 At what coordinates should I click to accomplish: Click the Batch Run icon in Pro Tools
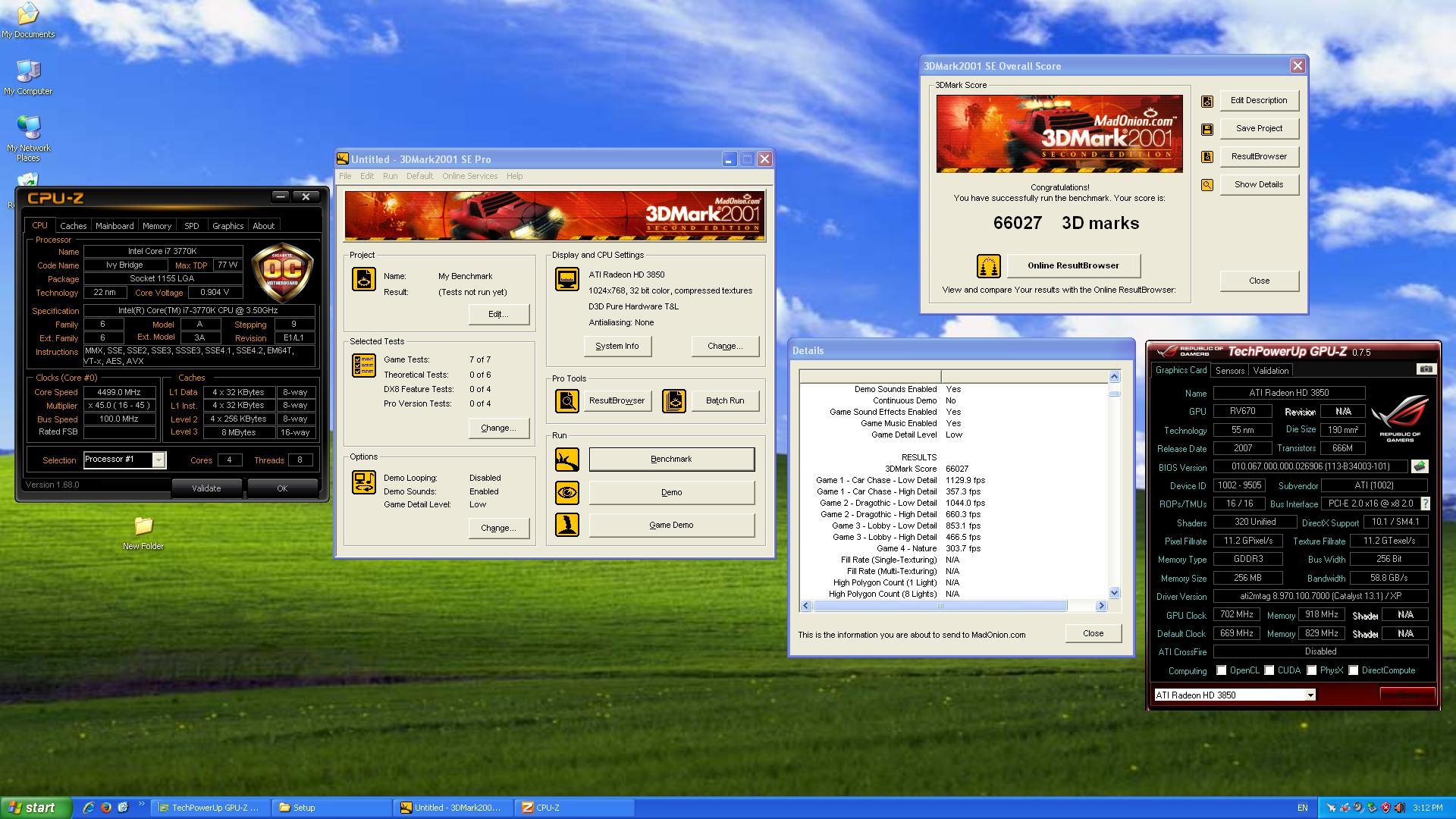673,400
